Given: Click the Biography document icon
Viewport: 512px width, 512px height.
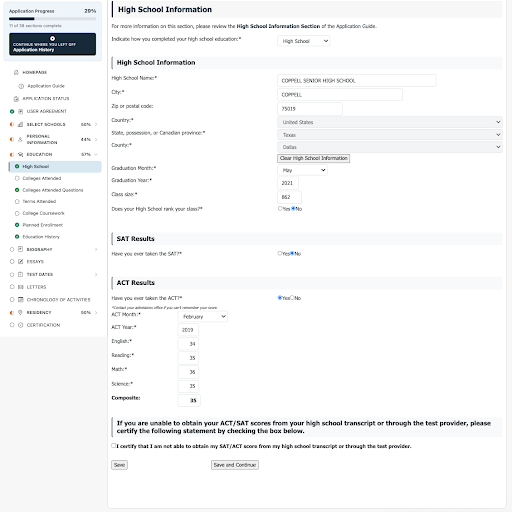Looking at the screenshot, I should [x=20, y=249].
